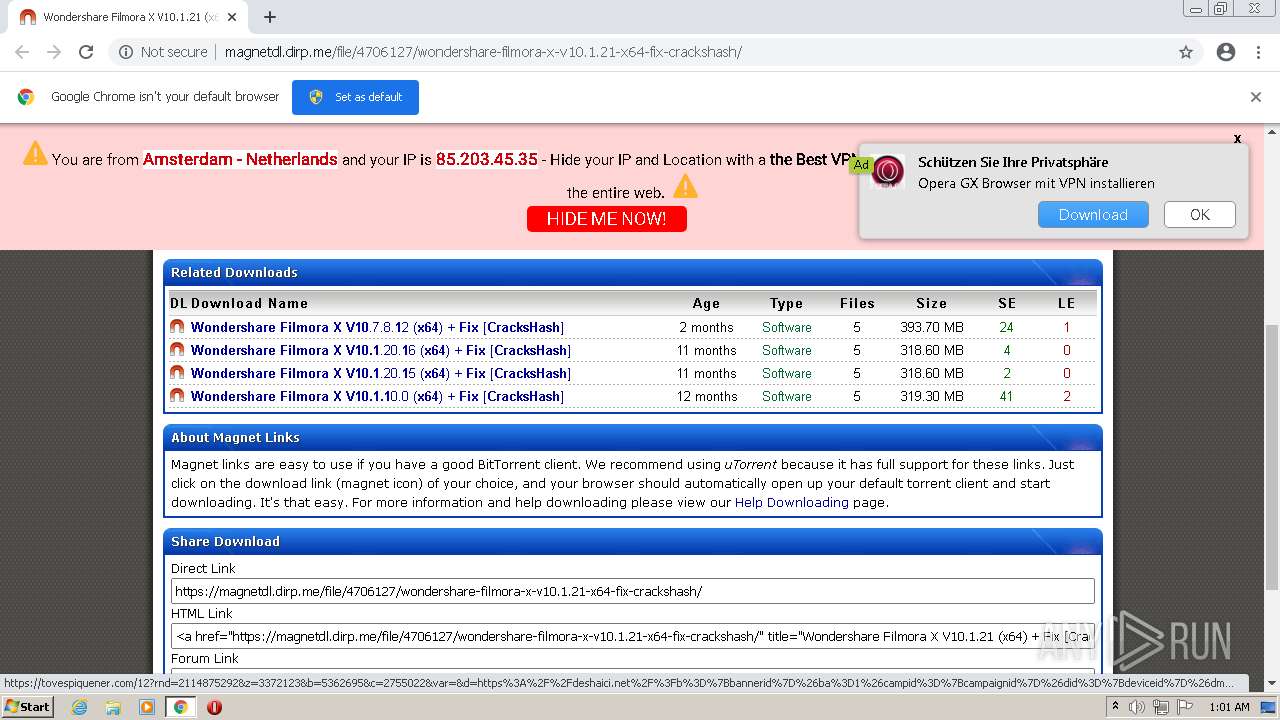Screen dimensions: 1280x720
Task: Bookmark this page with star icon
Action: pyautogui.click(x=1186, y=52)
